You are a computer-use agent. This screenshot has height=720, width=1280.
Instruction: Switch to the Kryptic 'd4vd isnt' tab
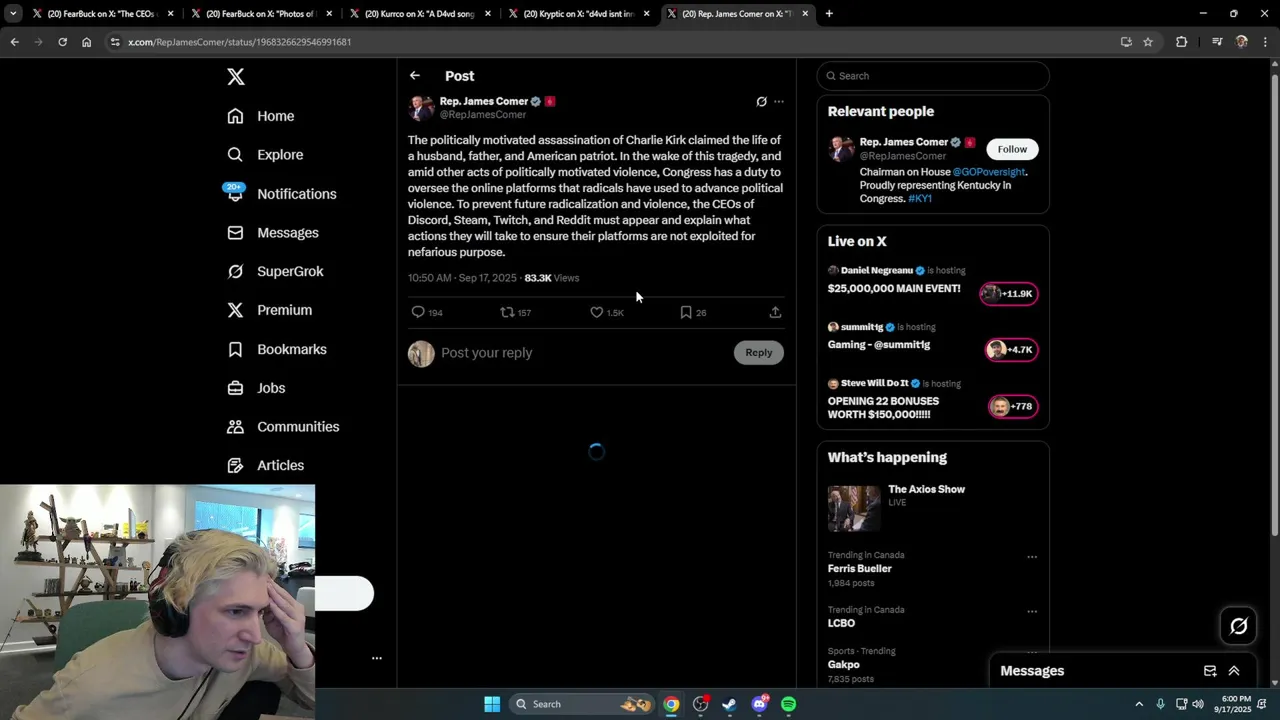click(579, 14)
